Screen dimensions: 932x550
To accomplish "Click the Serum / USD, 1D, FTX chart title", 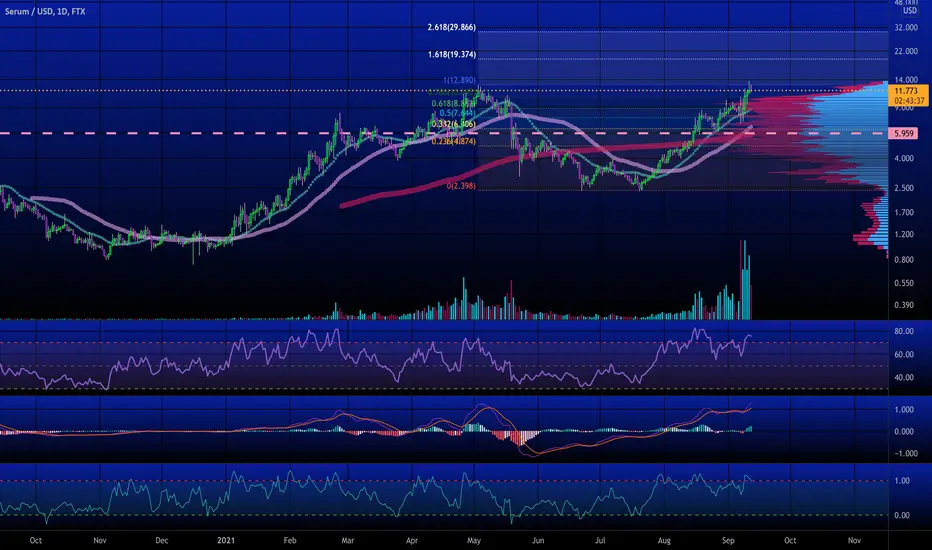I will [45, 11].
